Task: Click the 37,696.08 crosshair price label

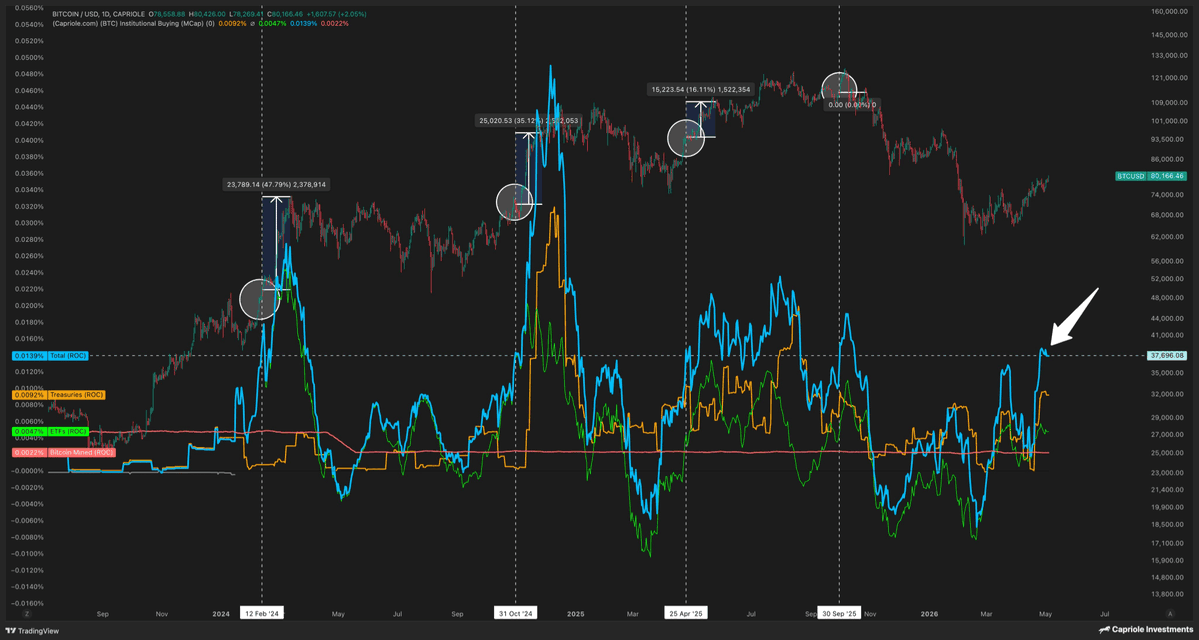Action: [x=1166, y=356]
